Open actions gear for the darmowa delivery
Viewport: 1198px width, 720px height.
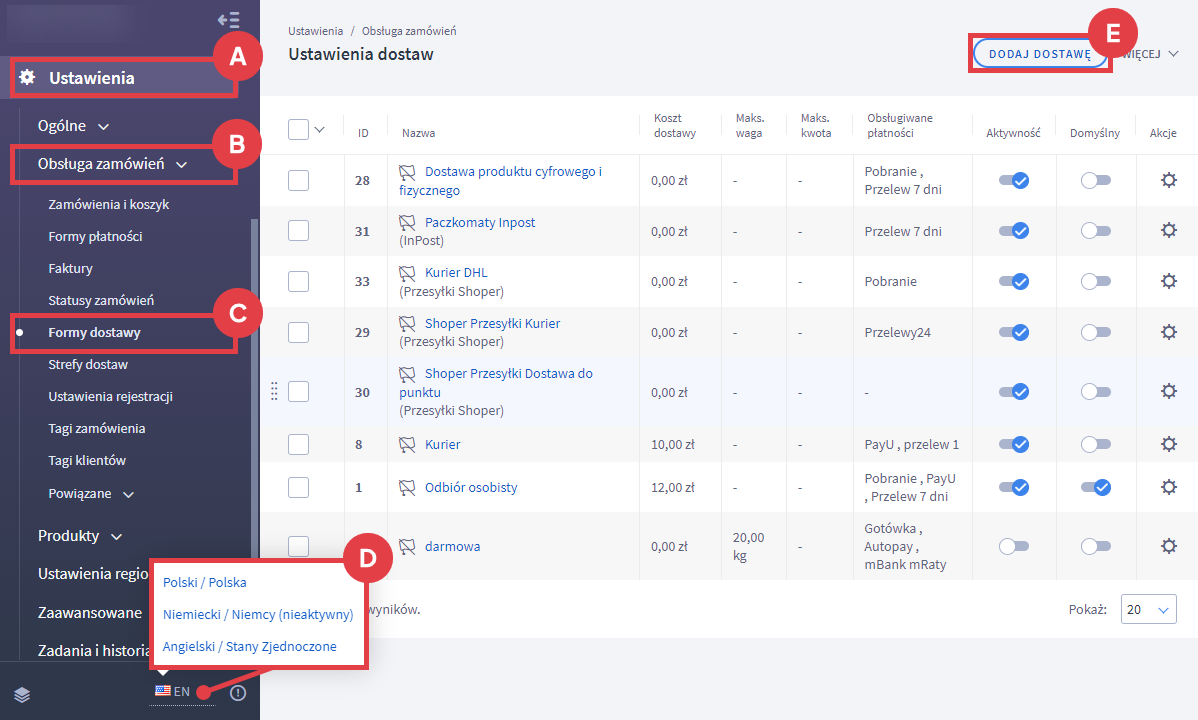[1168, 546]
